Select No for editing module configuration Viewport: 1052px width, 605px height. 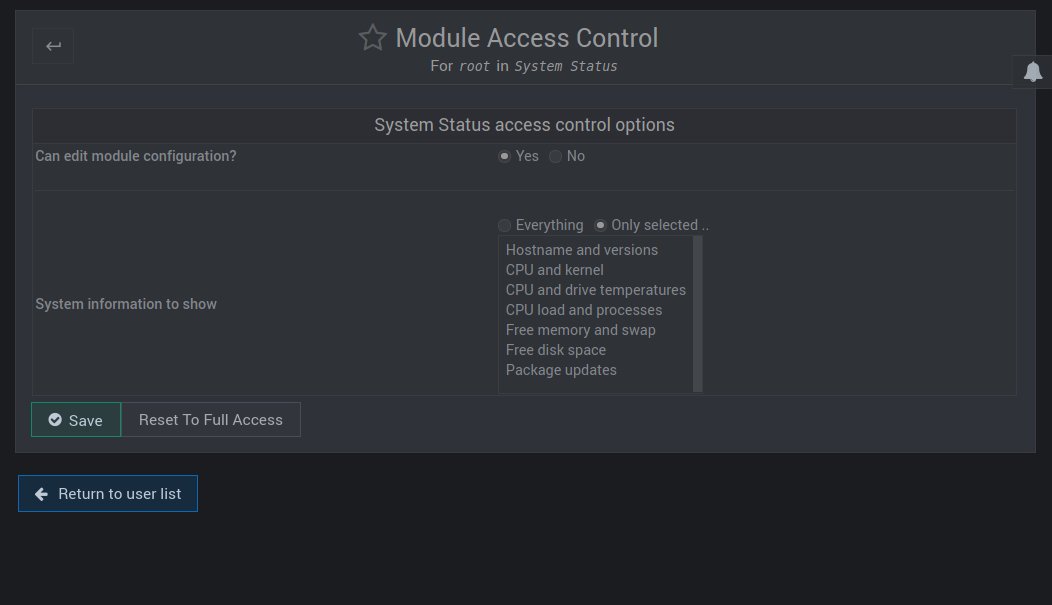pos(556,156)
